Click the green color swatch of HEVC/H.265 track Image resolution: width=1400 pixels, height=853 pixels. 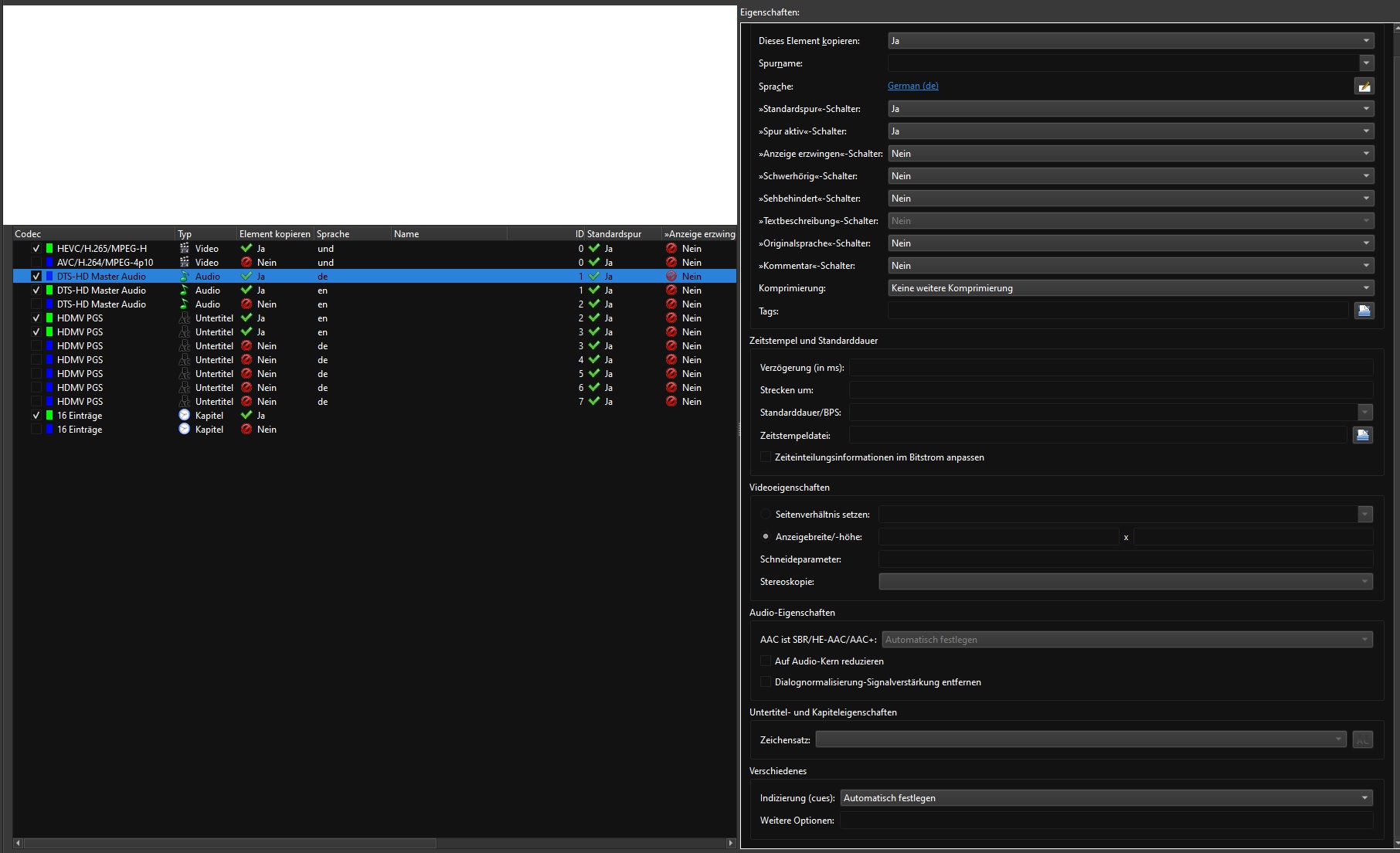click(x=49, y=248)
